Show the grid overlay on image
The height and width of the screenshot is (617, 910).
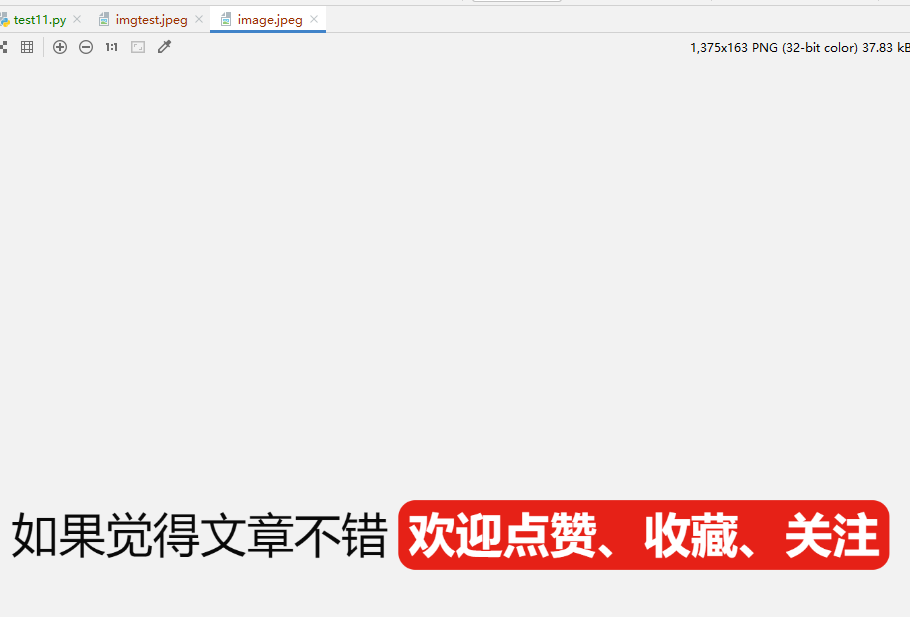click(x=27, y=47)
